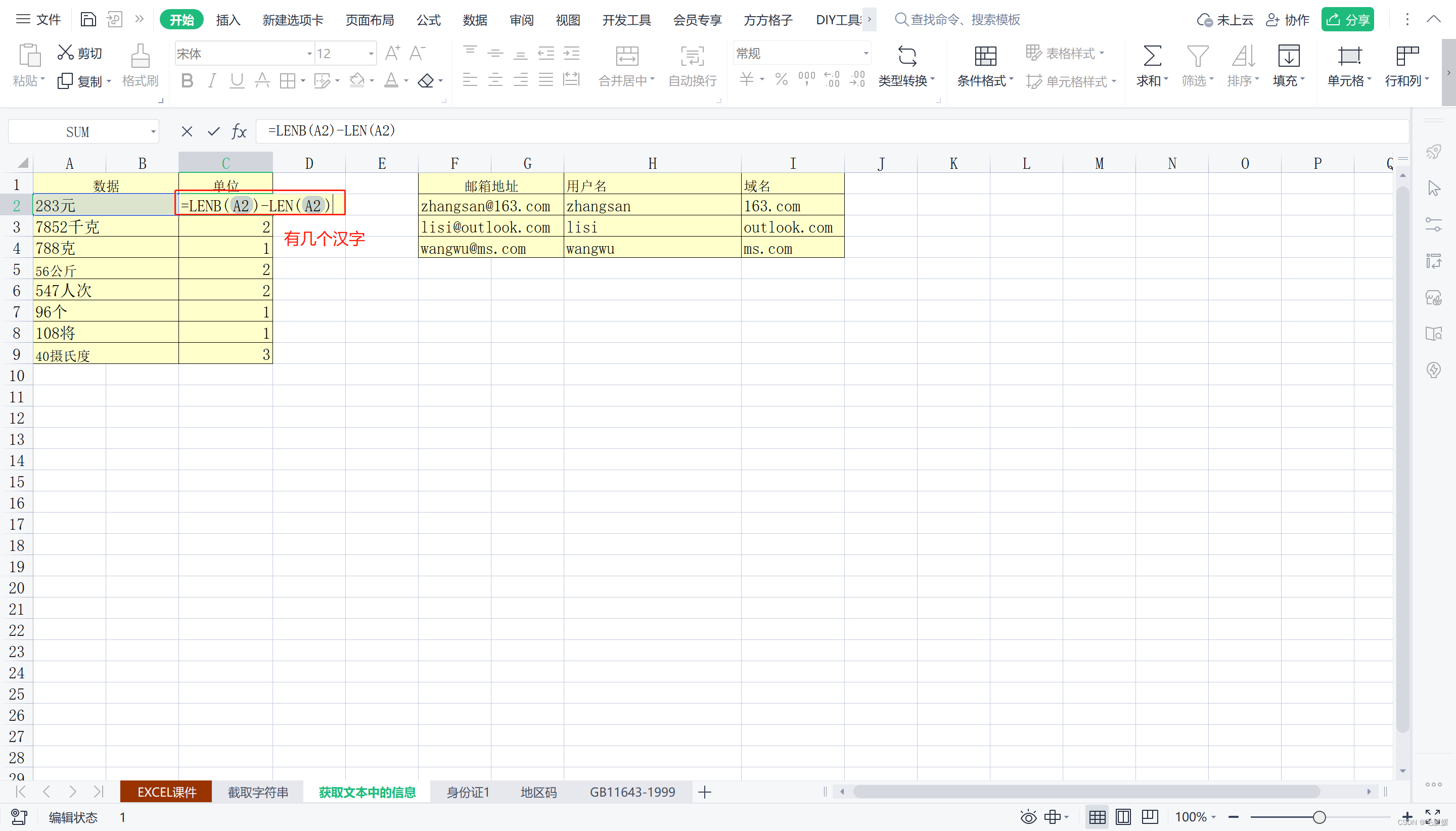The image size is (1456, 831).
Task: Cancel formula entry with the X icon
Action: (x=187, y=132)
